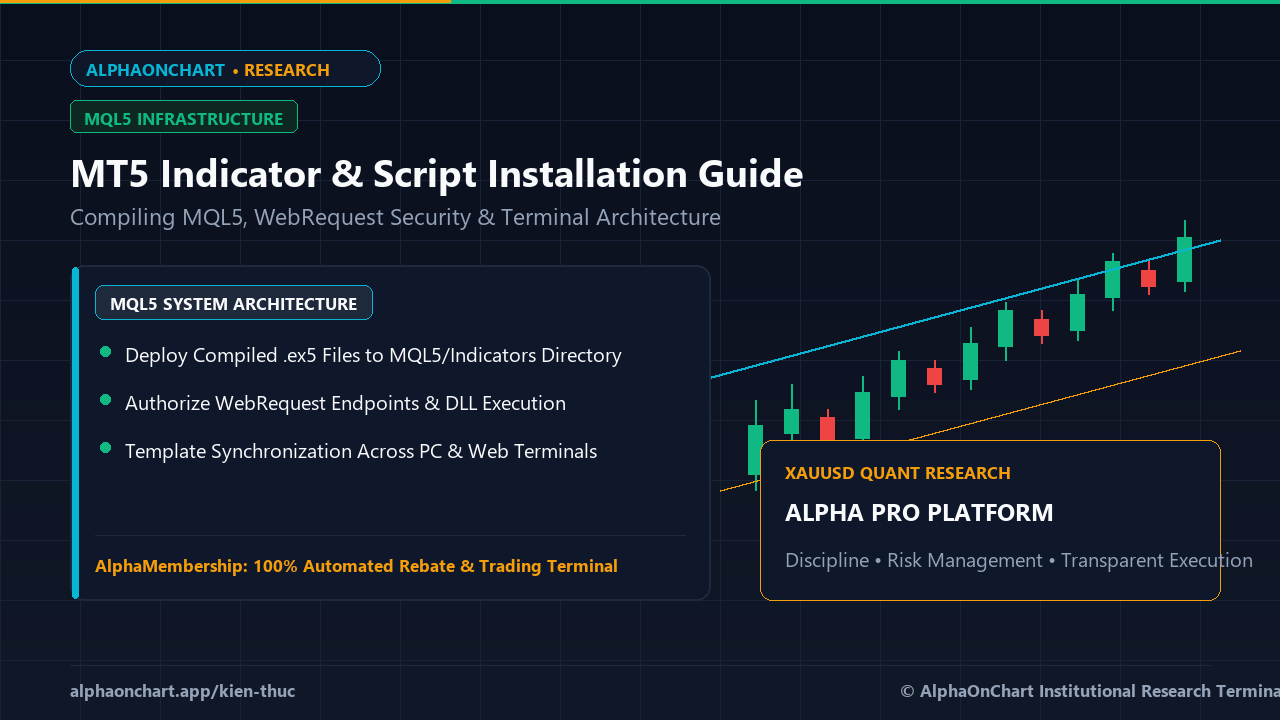Click the © AlphaOnChart Institutional Research footer text
The width and height of the screenshot is (1280, 720).
click(1090, 691)
